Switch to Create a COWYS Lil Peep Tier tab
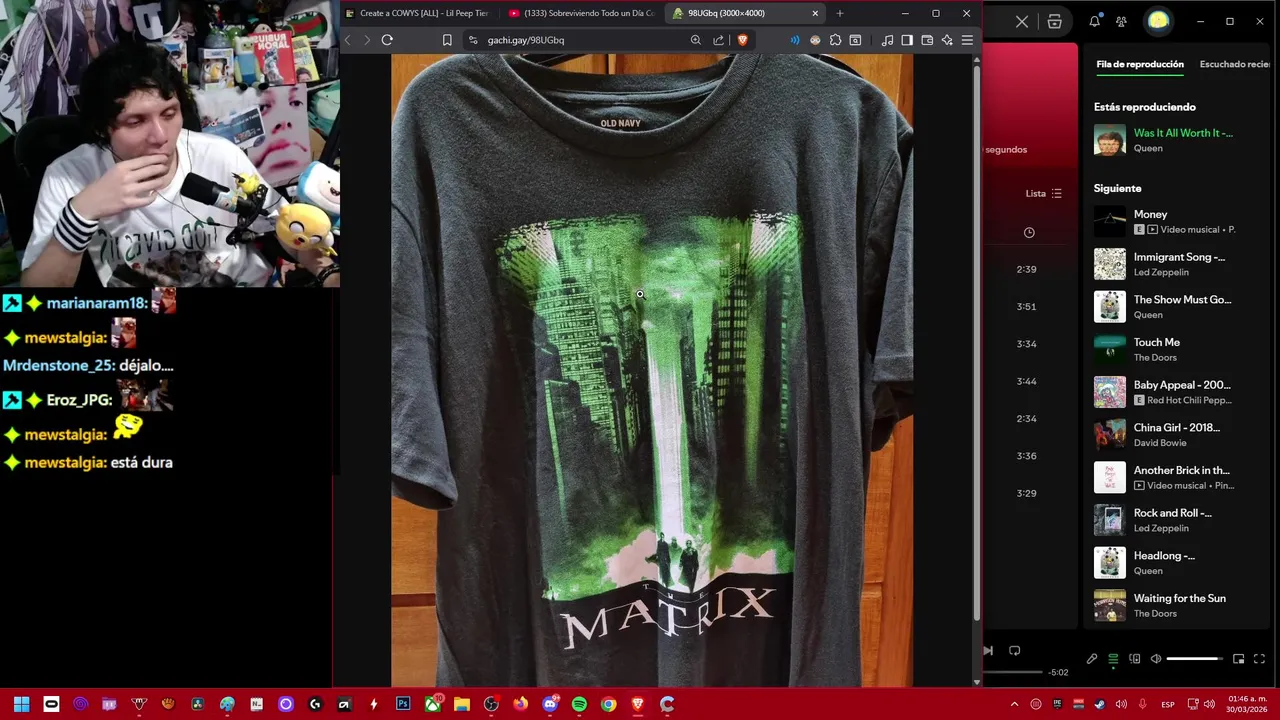 click(x=416, y=13)
